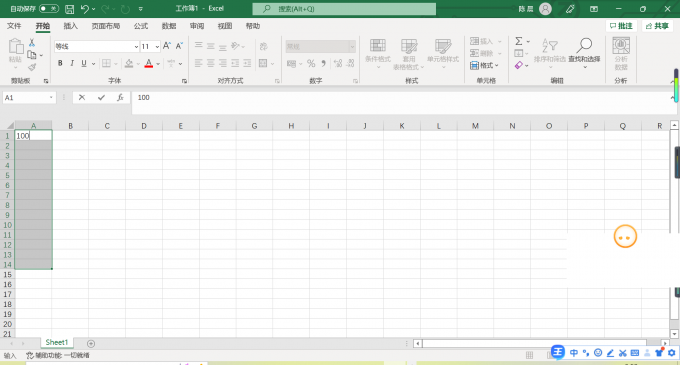680x365 pixels.
Task: Add new sheet with plus button
Action: (x=91, y=343)
